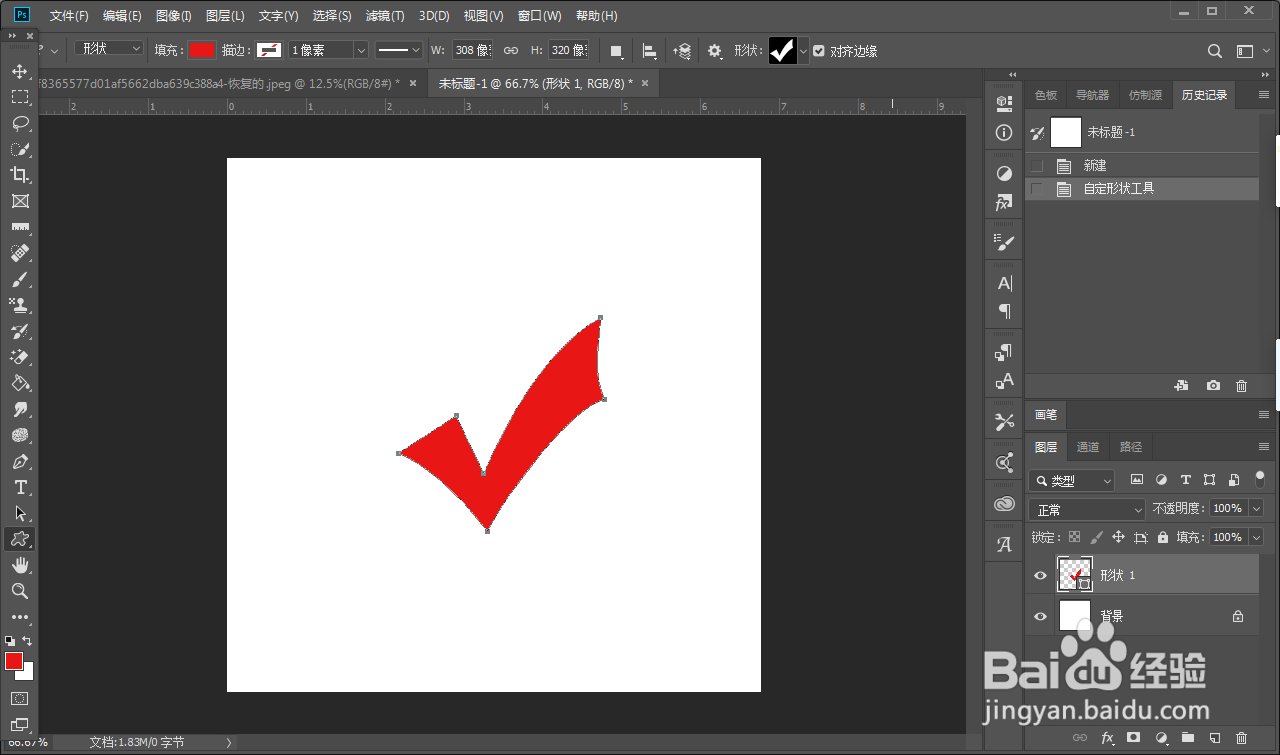This screenshot has width=1280, height=755.
Task: Hide the 形状 1 layer
Action: pos(1040,576)
